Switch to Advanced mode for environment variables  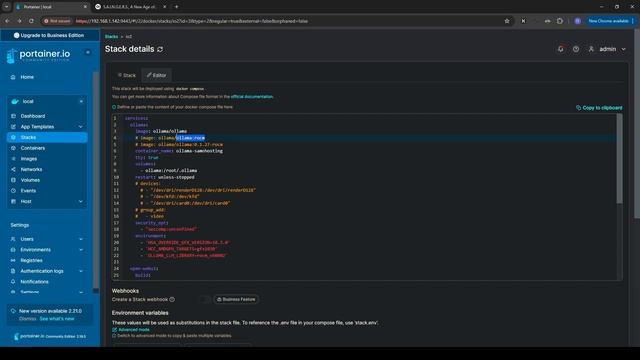131,330
